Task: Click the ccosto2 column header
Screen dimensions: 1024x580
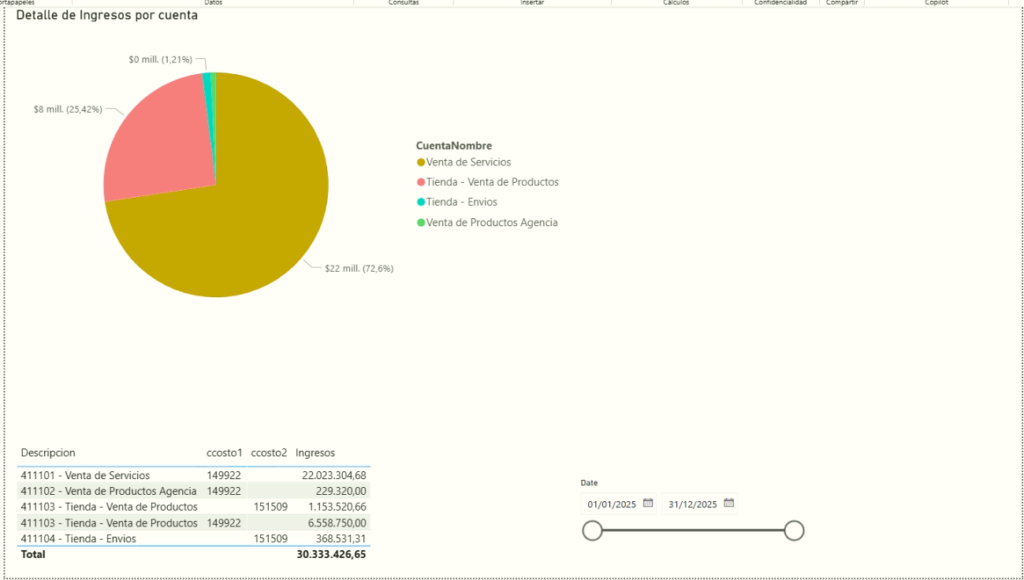Action: pos(269,453)
